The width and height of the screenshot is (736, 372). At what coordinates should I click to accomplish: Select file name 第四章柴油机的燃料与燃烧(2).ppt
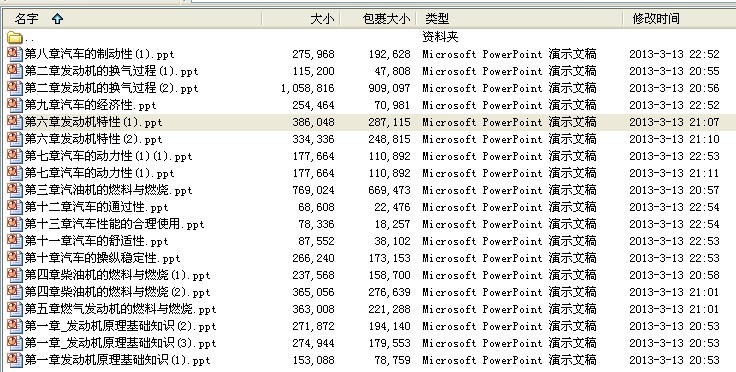click(117, 292)
